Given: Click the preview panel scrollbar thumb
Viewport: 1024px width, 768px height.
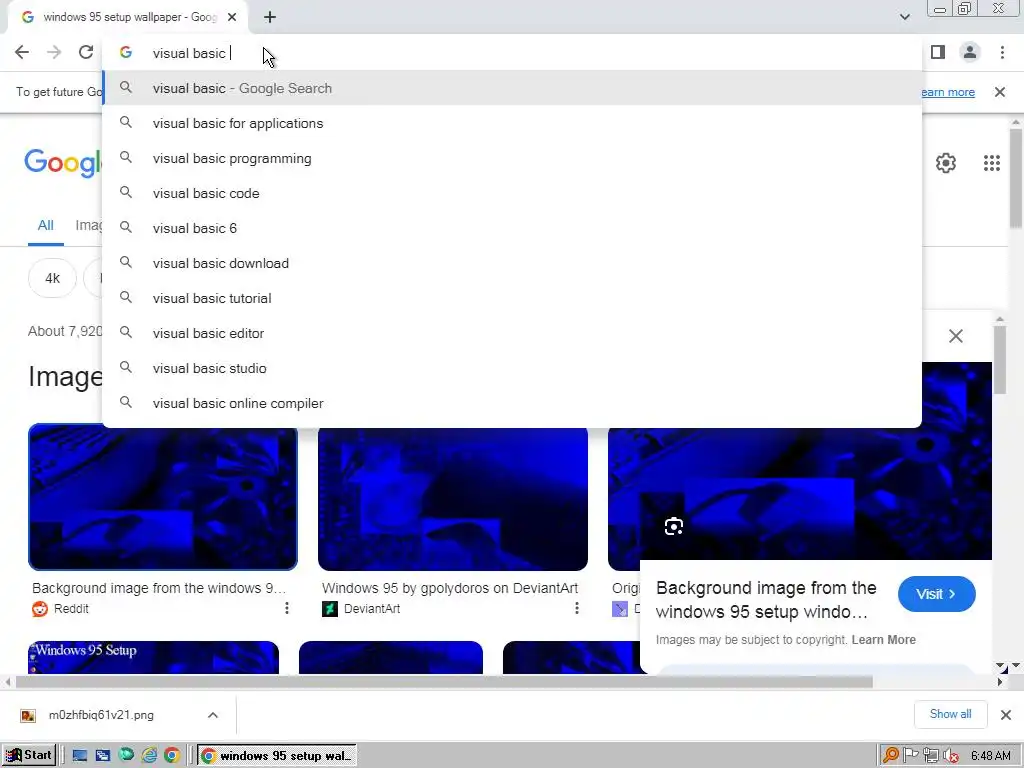Looking at the screenshot, I should point(1000,359).
